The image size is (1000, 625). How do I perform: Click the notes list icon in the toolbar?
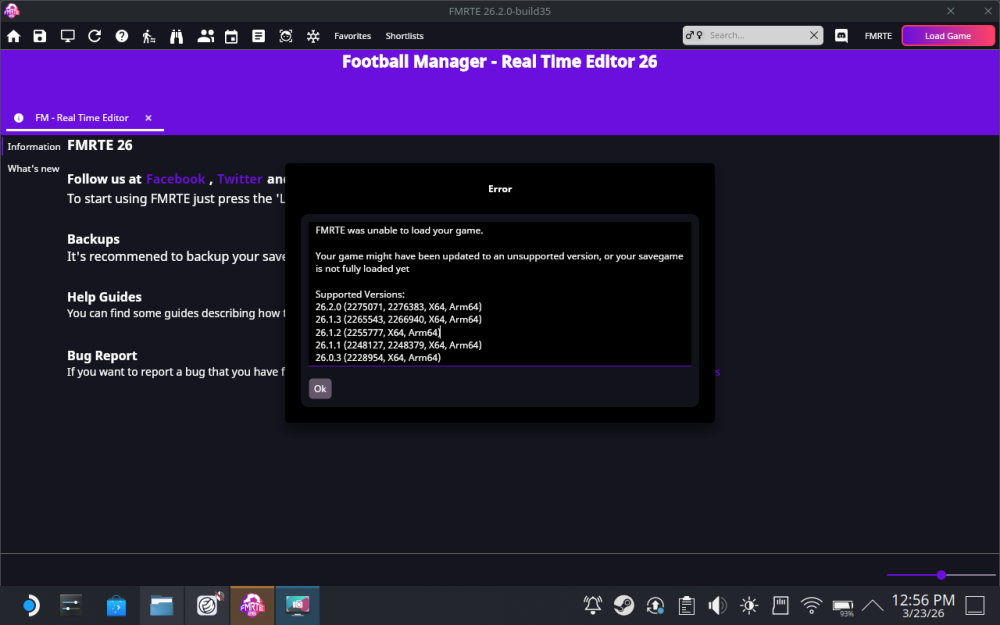(258, 35)
